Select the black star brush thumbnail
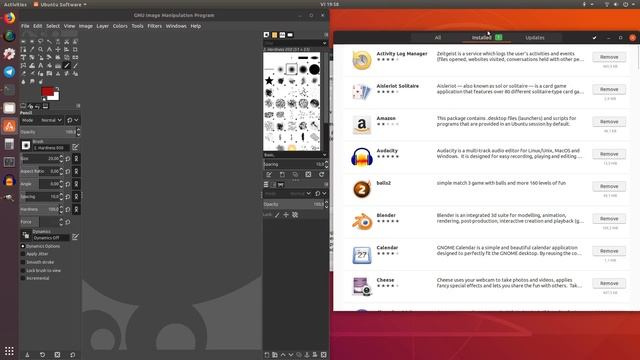Image resolution: width=640 pixels, height=360 pixels. tap(269, 81)
